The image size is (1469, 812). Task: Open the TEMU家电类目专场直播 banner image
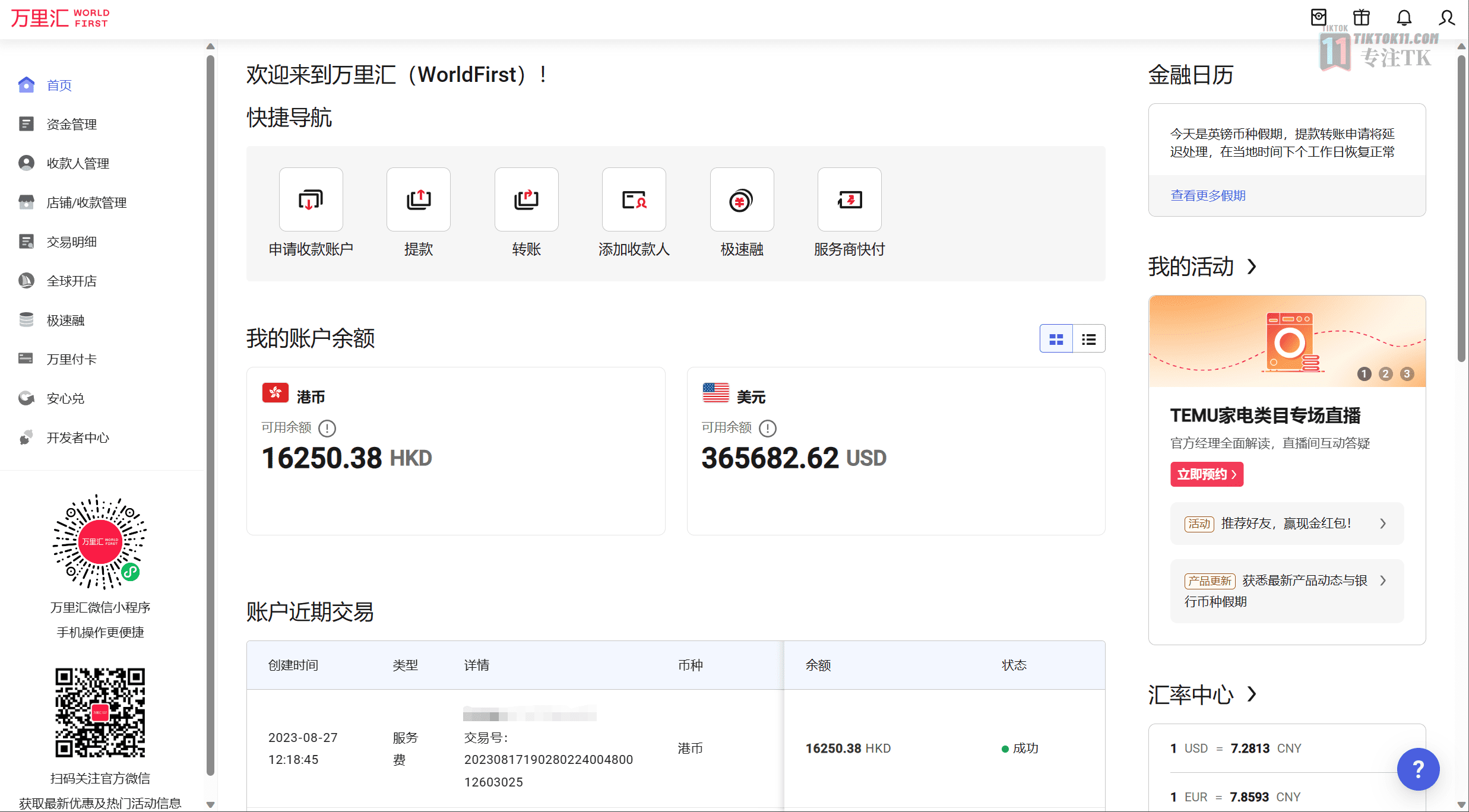coord(1287,341)
